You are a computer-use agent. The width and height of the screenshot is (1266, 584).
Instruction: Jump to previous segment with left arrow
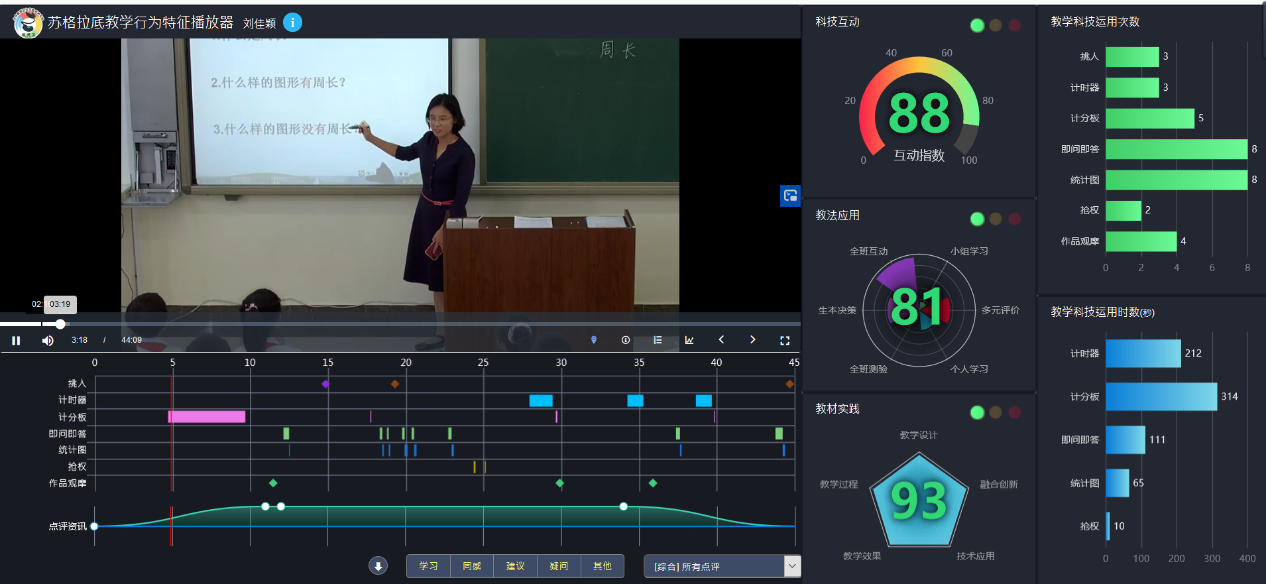721,340
